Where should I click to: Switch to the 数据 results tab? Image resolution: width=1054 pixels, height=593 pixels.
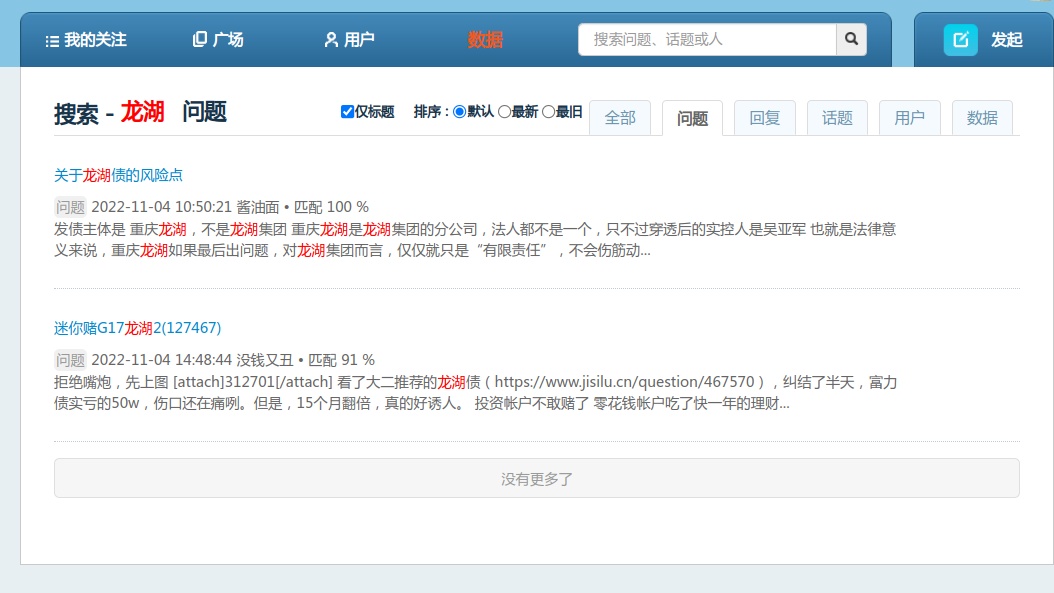point(982,118)
